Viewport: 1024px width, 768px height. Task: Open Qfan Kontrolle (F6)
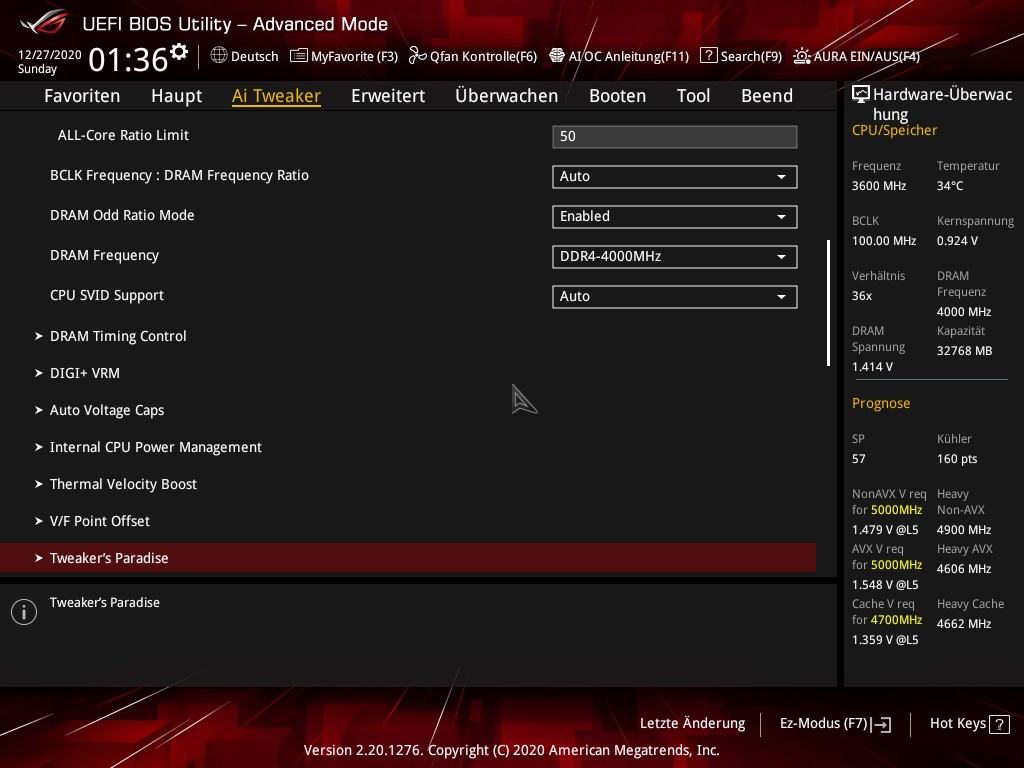[473, 56]
